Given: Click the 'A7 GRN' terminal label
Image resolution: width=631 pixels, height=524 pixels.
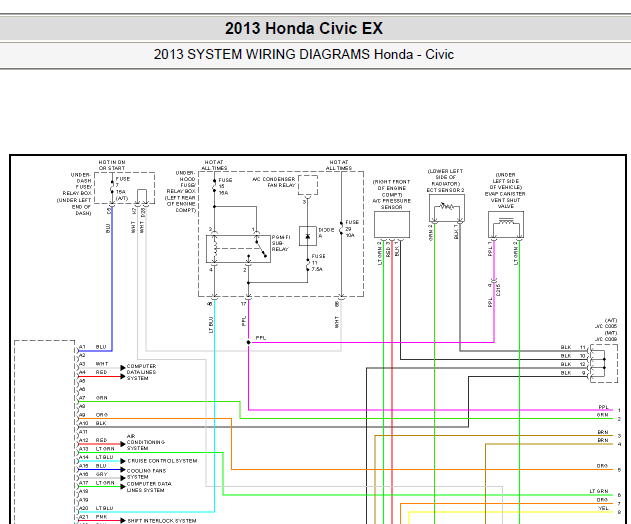Looking at the screenshot, I should coord(93,398).
